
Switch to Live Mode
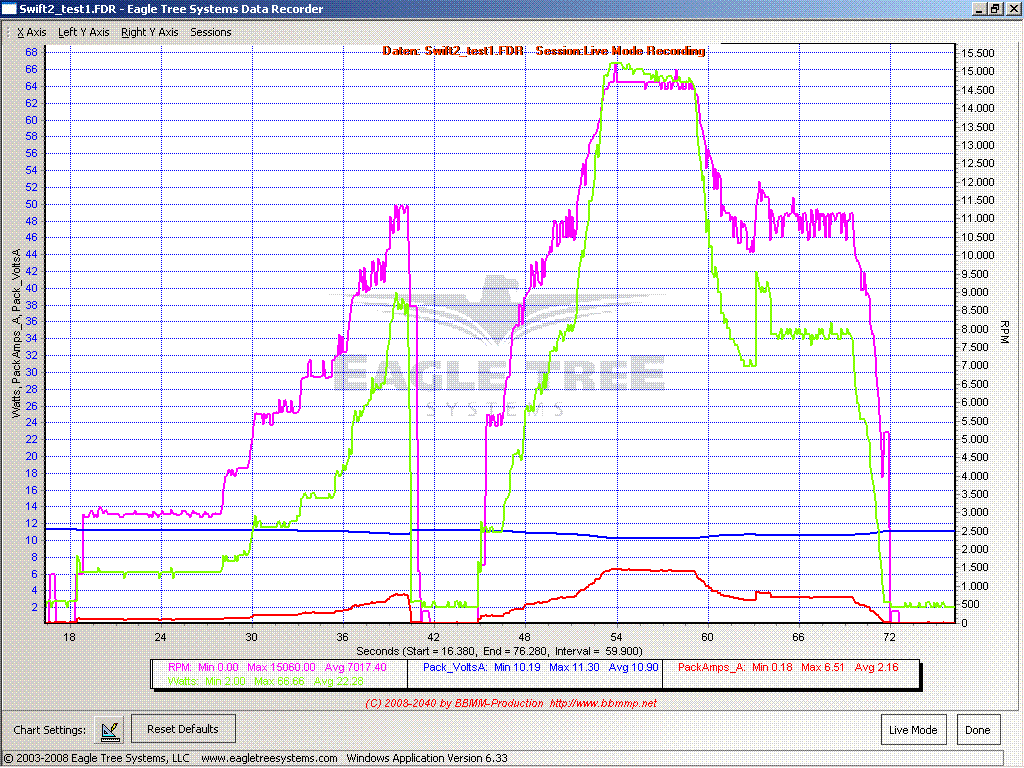[913, 730]
